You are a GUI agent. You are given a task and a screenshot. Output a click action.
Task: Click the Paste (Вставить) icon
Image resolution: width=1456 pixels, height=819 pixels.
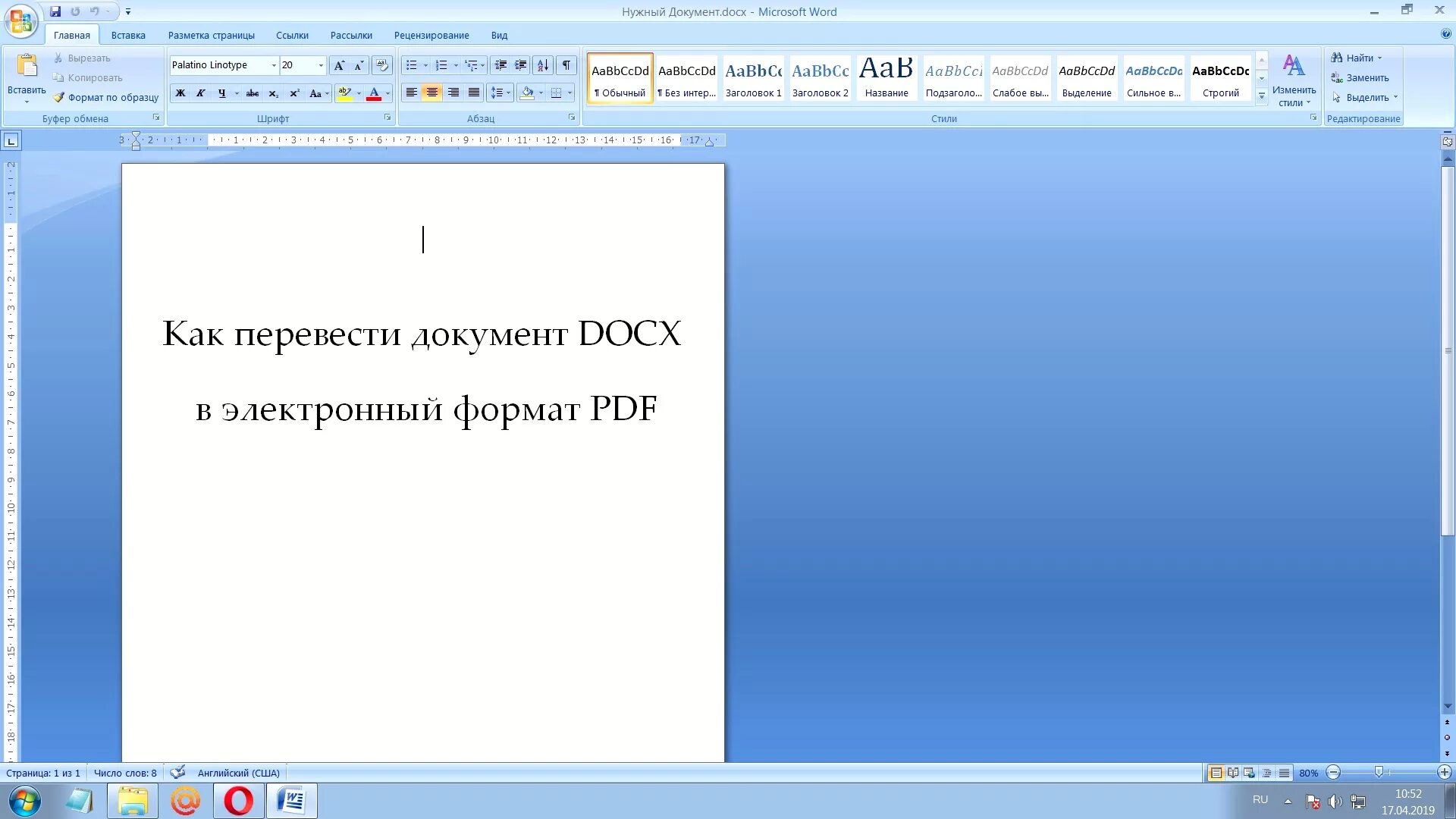point(27,67)
